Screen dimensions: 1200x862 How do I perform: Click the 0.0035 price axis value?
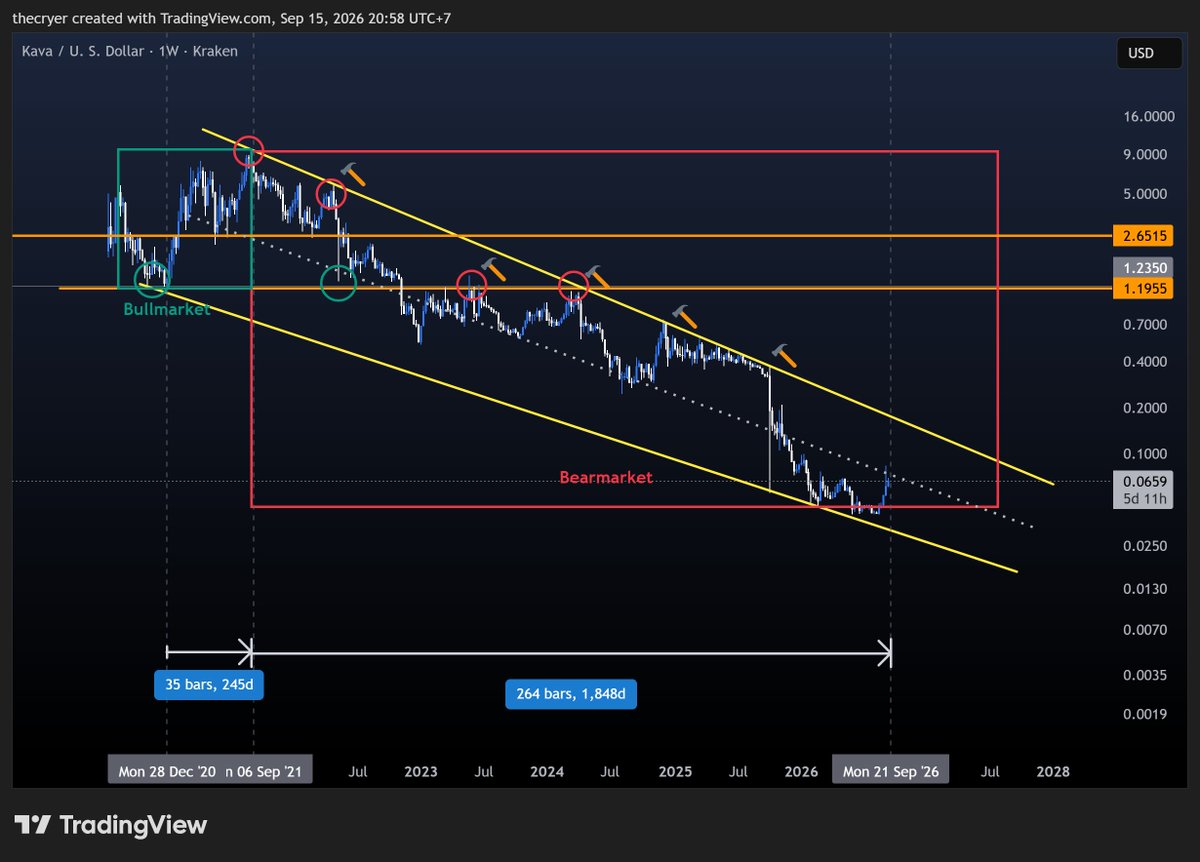[x=1146, y=675]
